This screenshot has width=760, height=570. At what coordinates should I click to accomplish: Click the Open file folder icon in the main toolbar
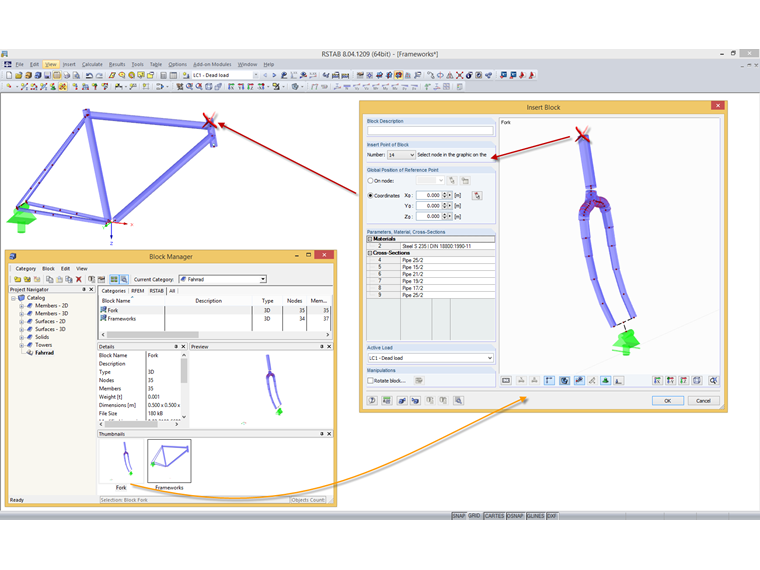(18, 75)
